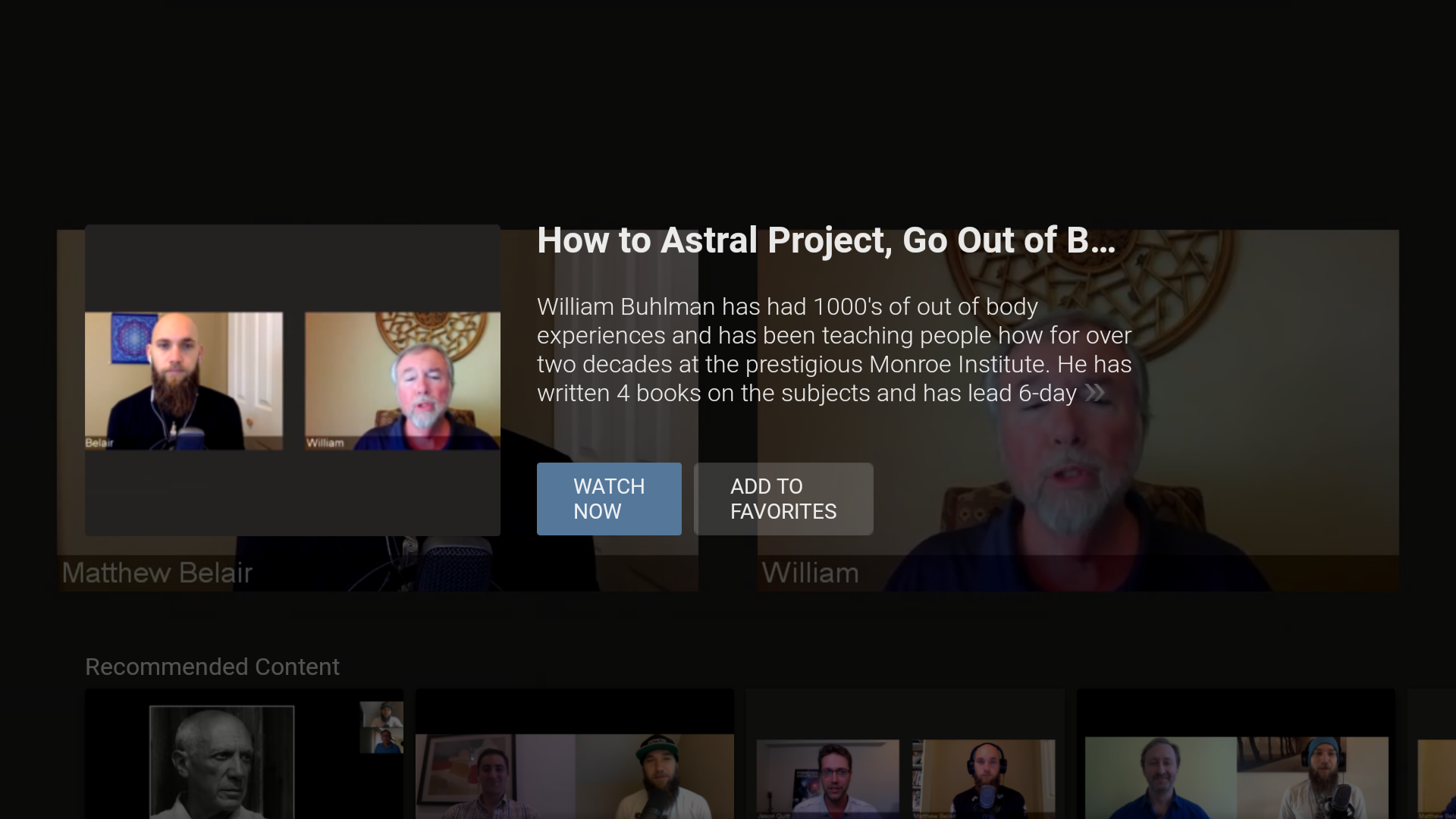Click the WATCH NOW button
The height and width of the screenshot is (819, 1456).
click(609, 498)
